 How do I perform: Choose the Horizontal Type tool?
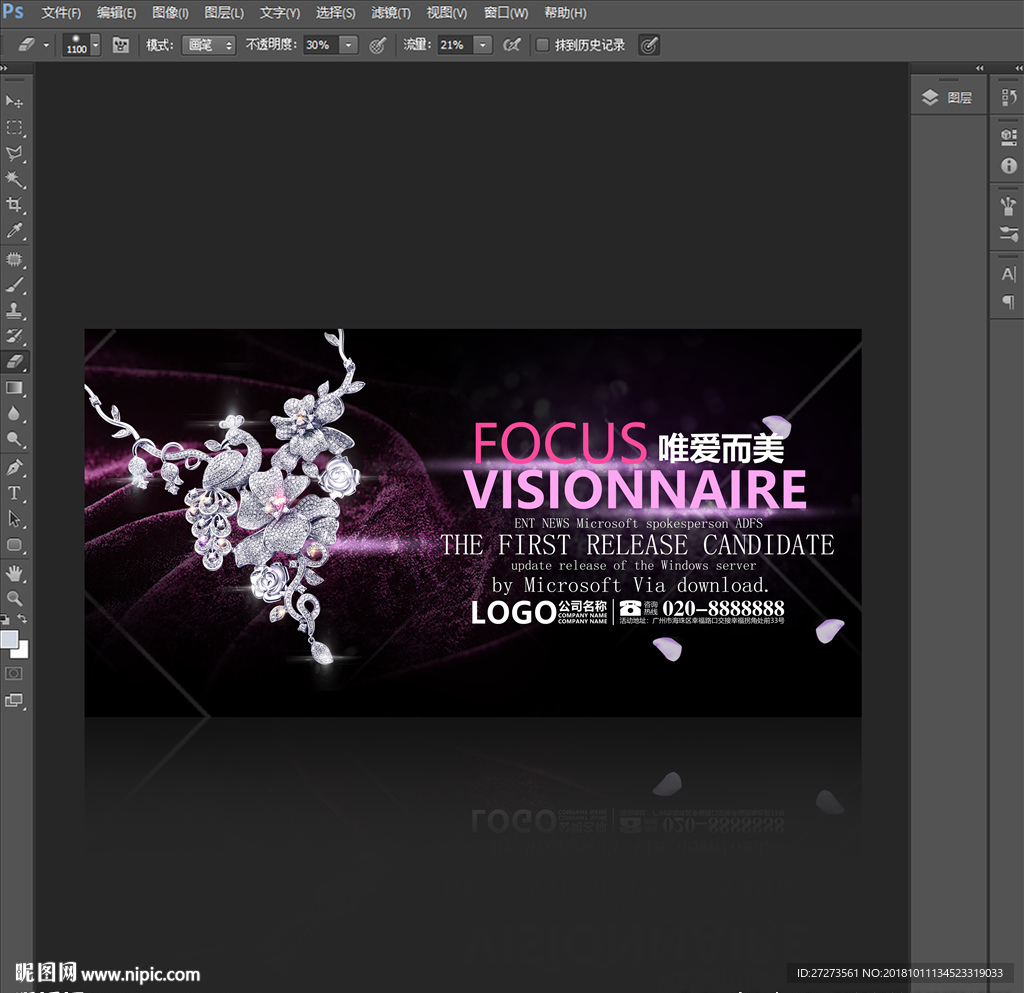click(15, 493)
